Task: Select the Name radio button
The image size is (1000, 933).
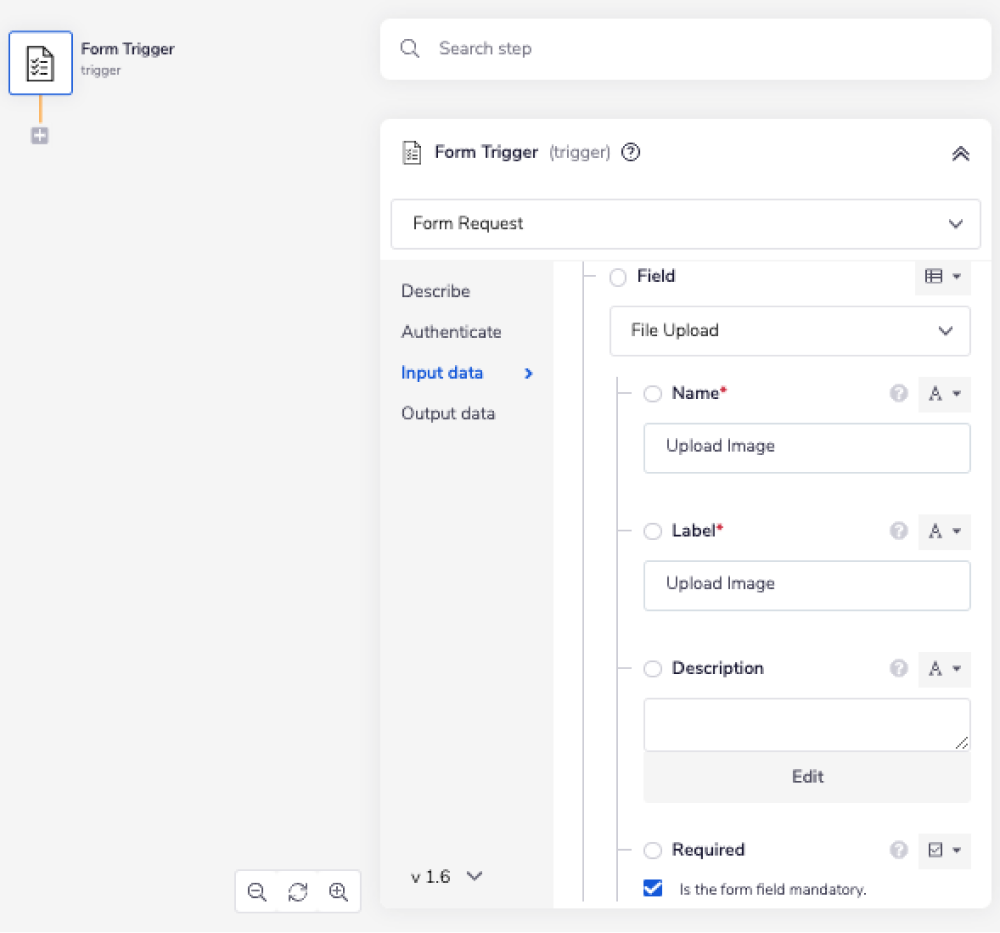Action: pyautogui.click(x=652, y=393)
